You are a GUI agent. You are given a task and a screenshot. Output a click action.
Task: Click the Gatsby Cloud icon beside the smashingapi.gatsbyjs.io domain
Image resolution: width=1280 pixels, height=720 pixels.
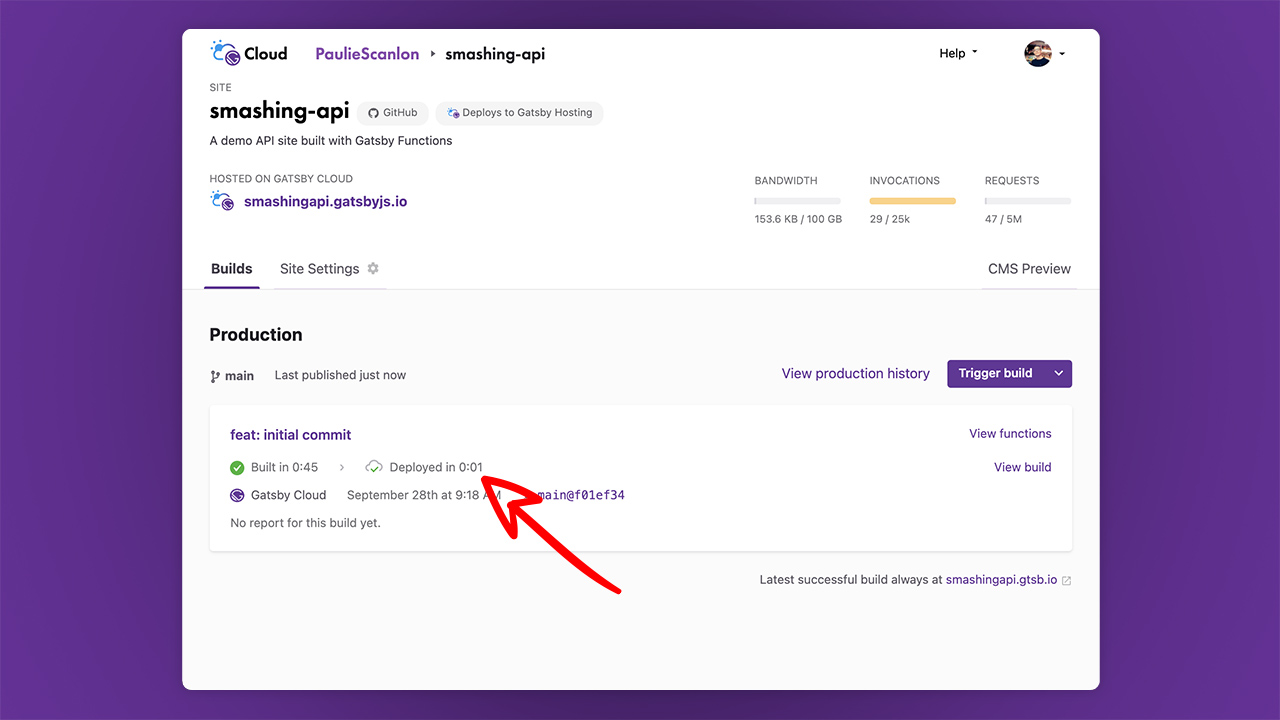click(x=222, y=201)
